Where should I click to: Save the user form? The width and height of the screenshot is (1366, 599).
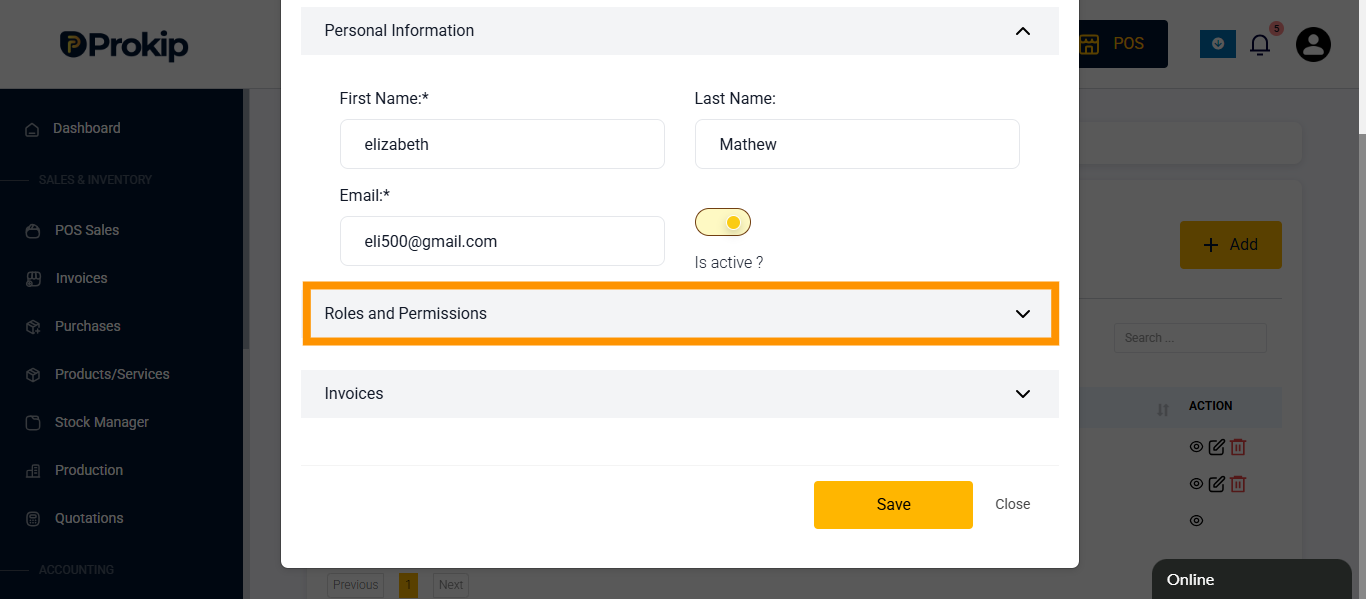pyautogui.click(x=893, y=505)
